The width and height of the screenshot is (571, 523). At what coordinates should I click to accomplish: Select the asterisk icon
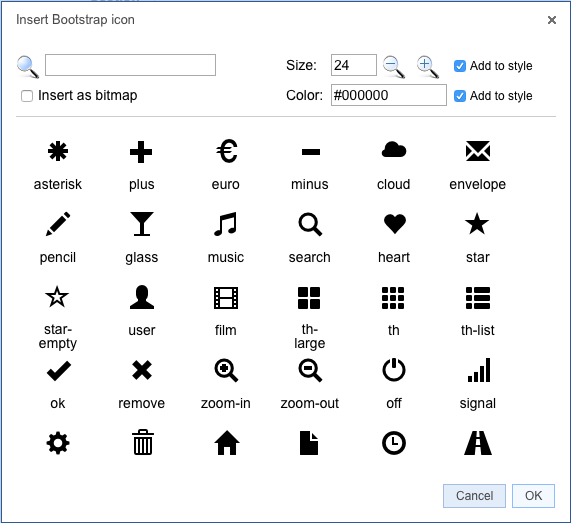58,151
